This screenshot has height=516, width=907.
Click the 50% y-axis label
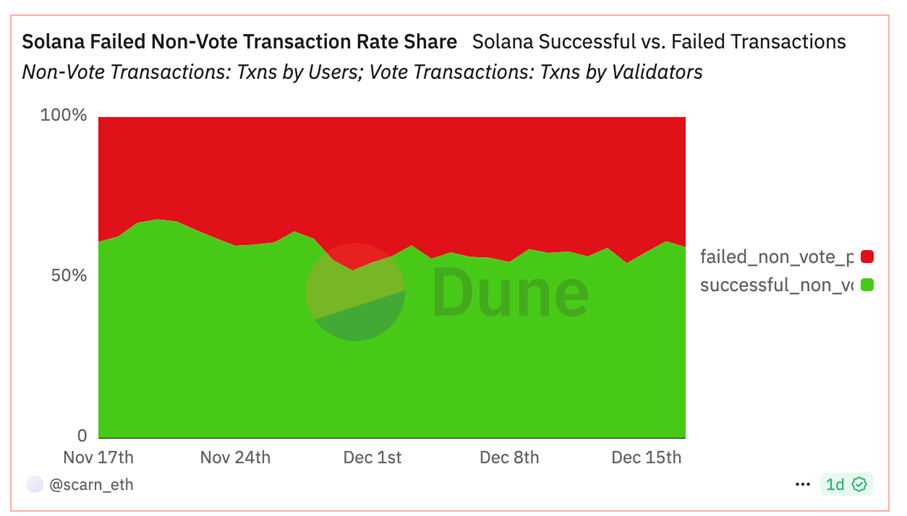click(x=69, y=275)
